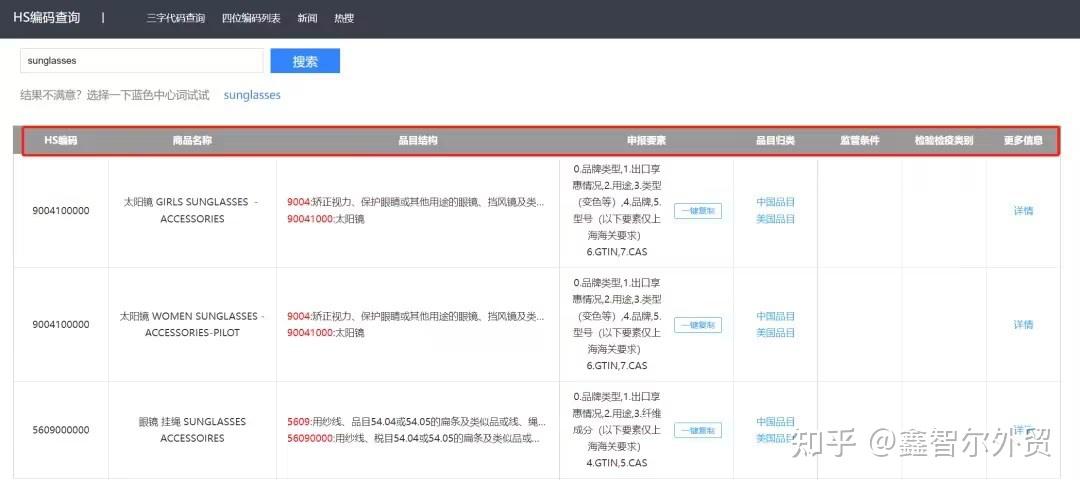Viewport: 1080px width, 487px height.
Task: Click the 商品名称 column header
Action: [192, 141]
